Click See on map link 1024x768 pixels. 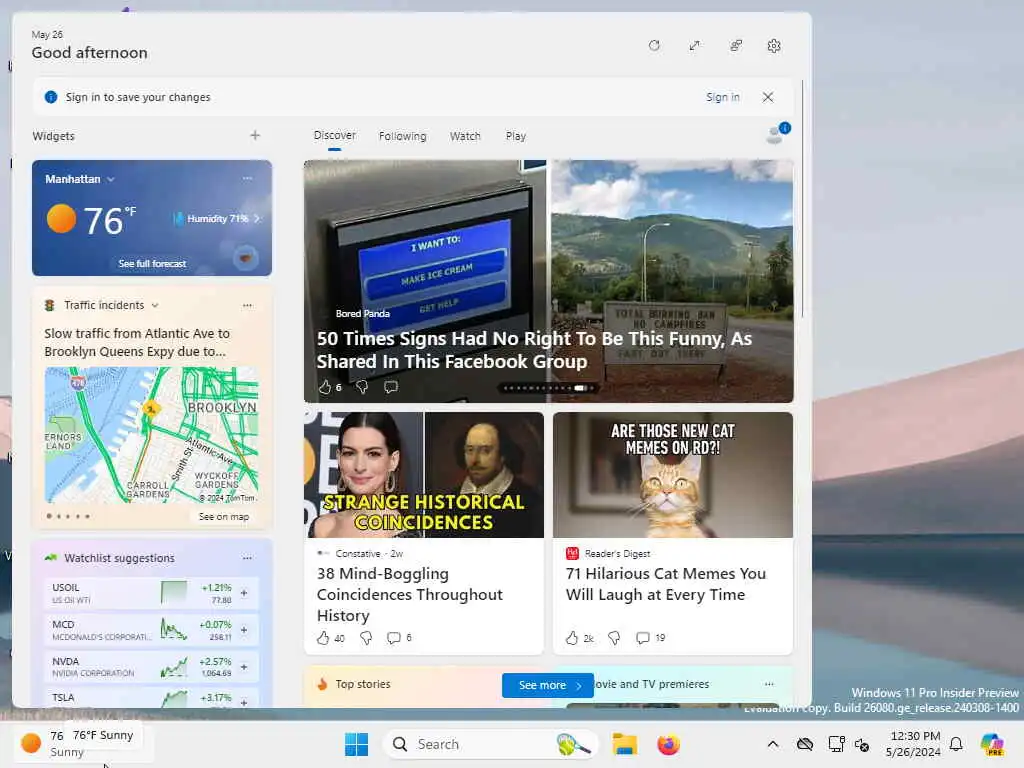223,517
